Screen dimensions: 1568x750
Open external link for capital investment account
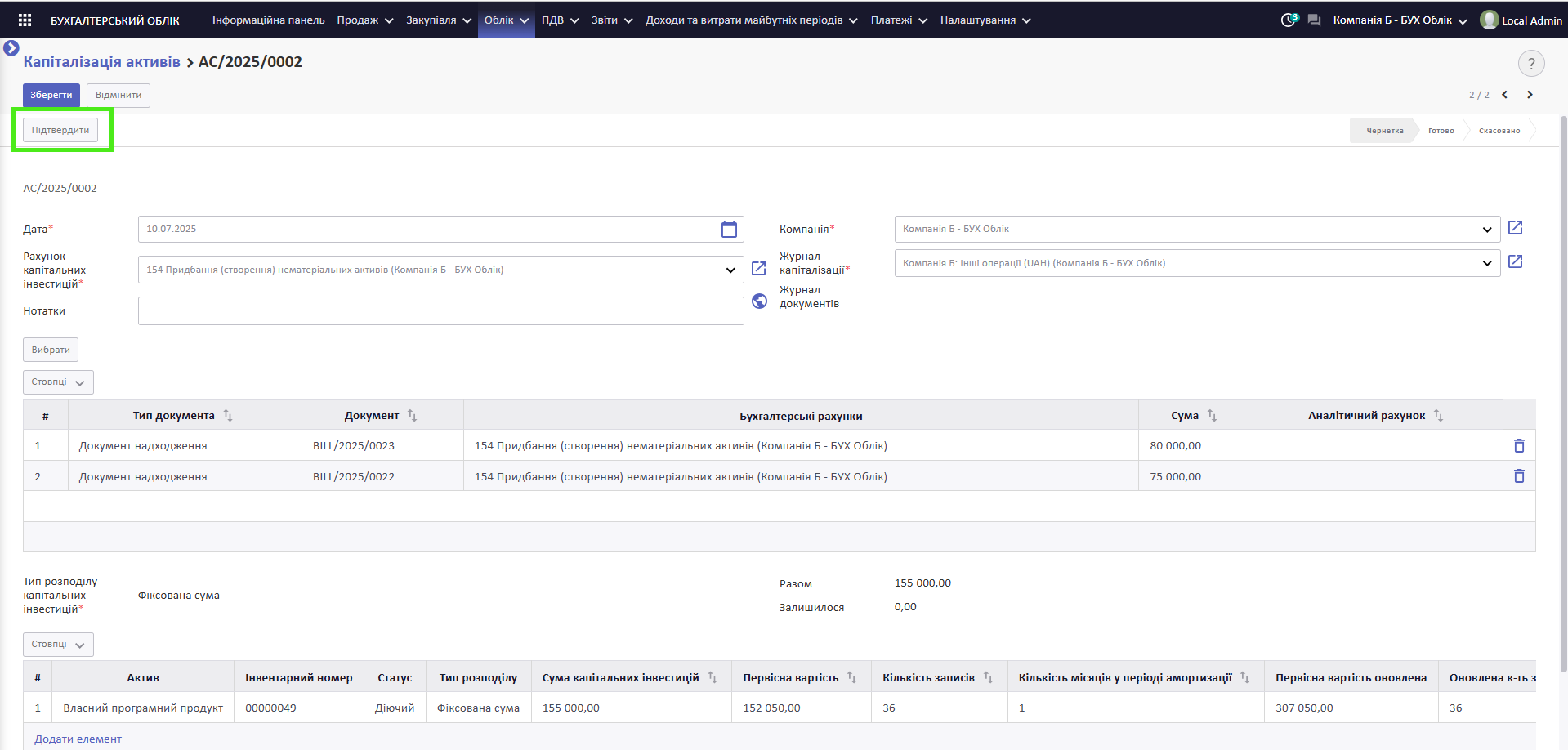[x=758, y=269]
